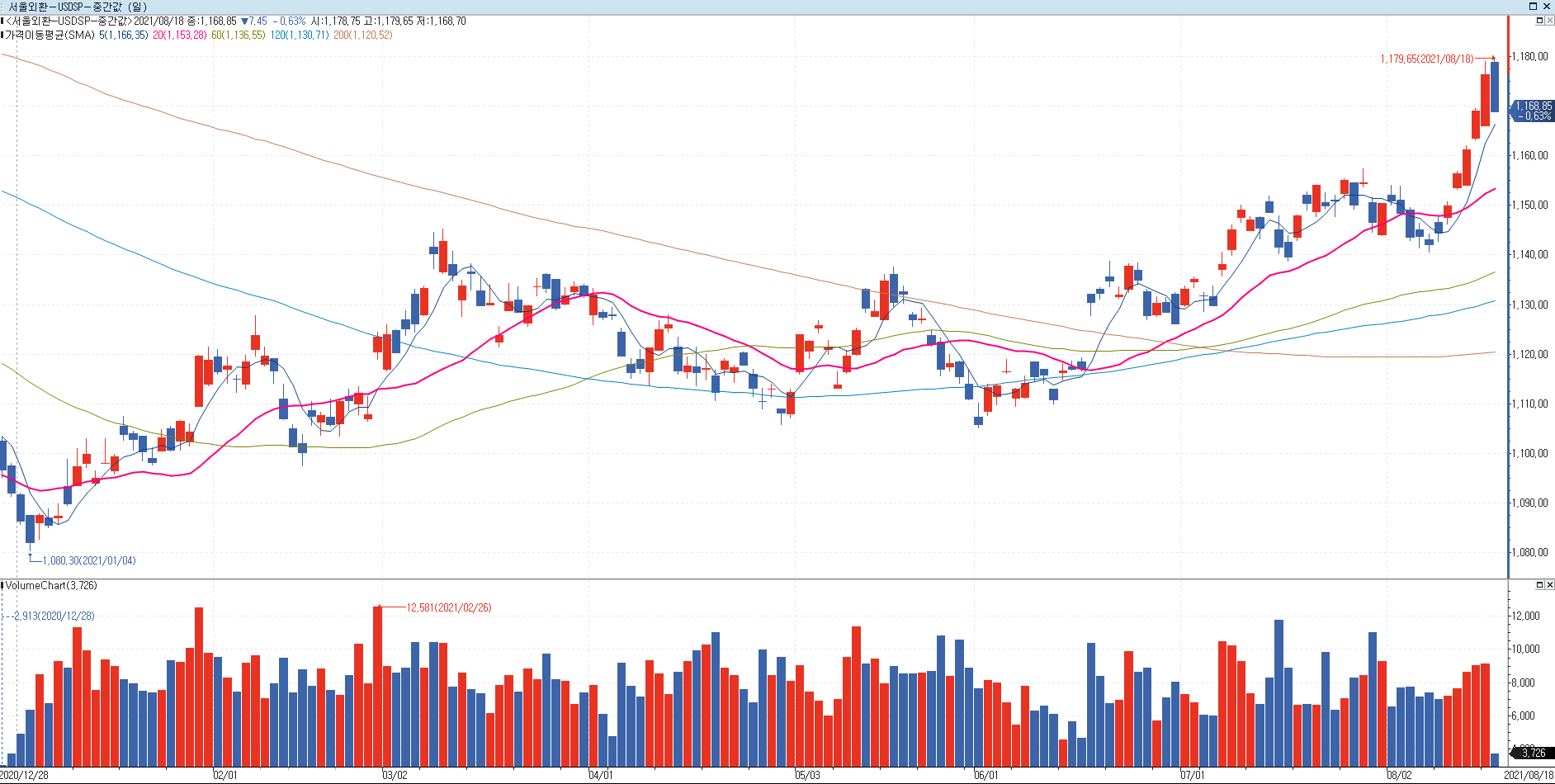
Task: Click the title bar grip handle
Action: tap(3, 7)
